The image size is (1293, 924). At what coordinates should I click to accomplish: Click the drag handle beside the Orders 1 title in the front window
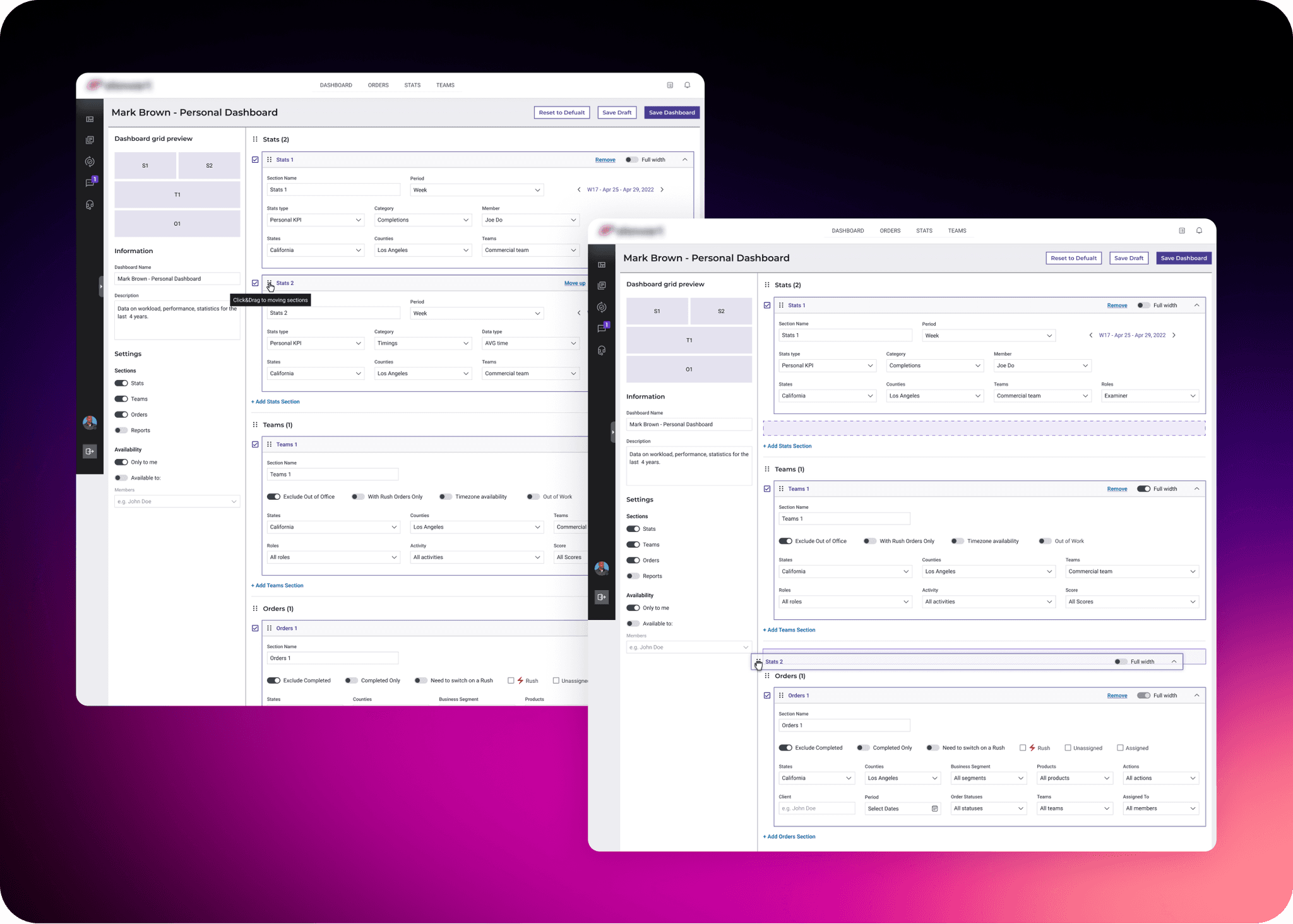(x=781, y=696)
